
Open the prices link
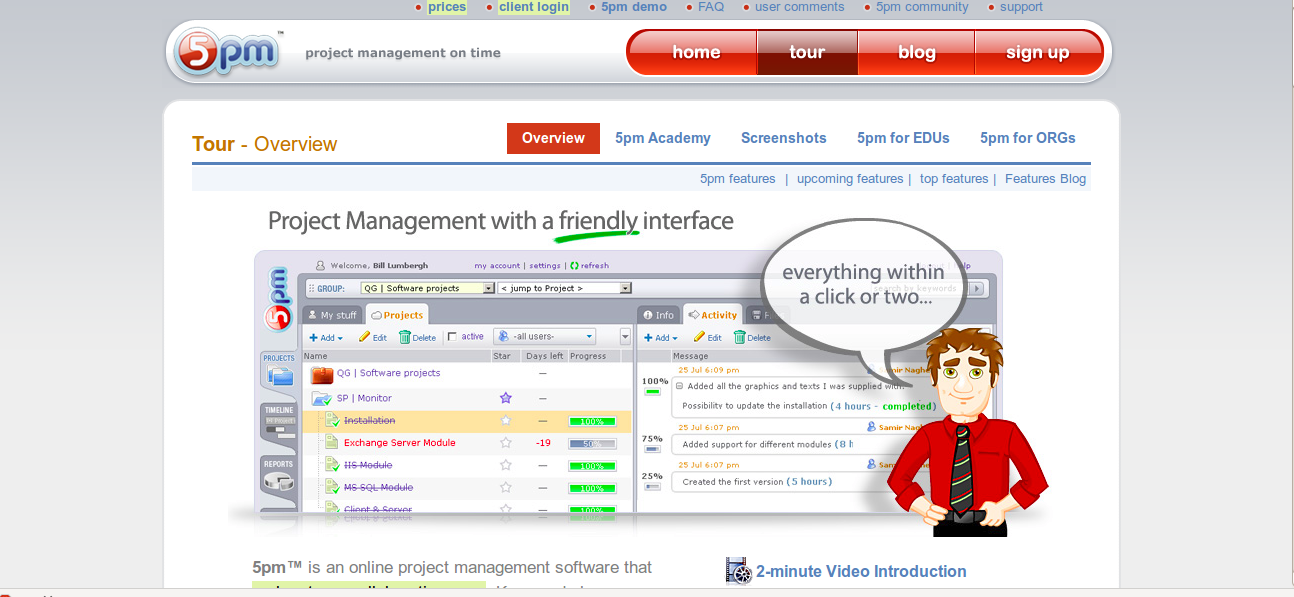tap(447, 7)
